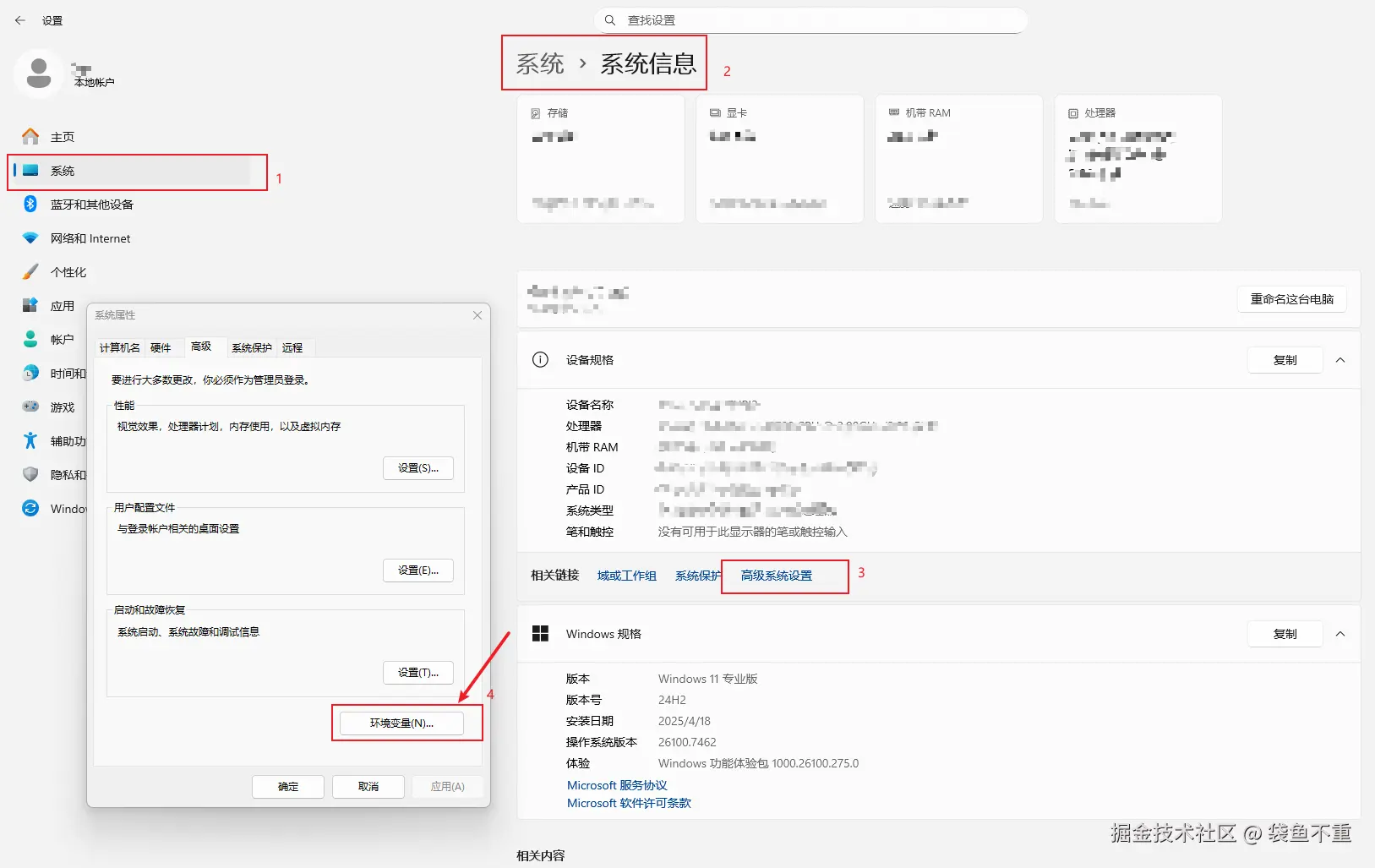Go back with the arrow beside 设置

(20, 20)
